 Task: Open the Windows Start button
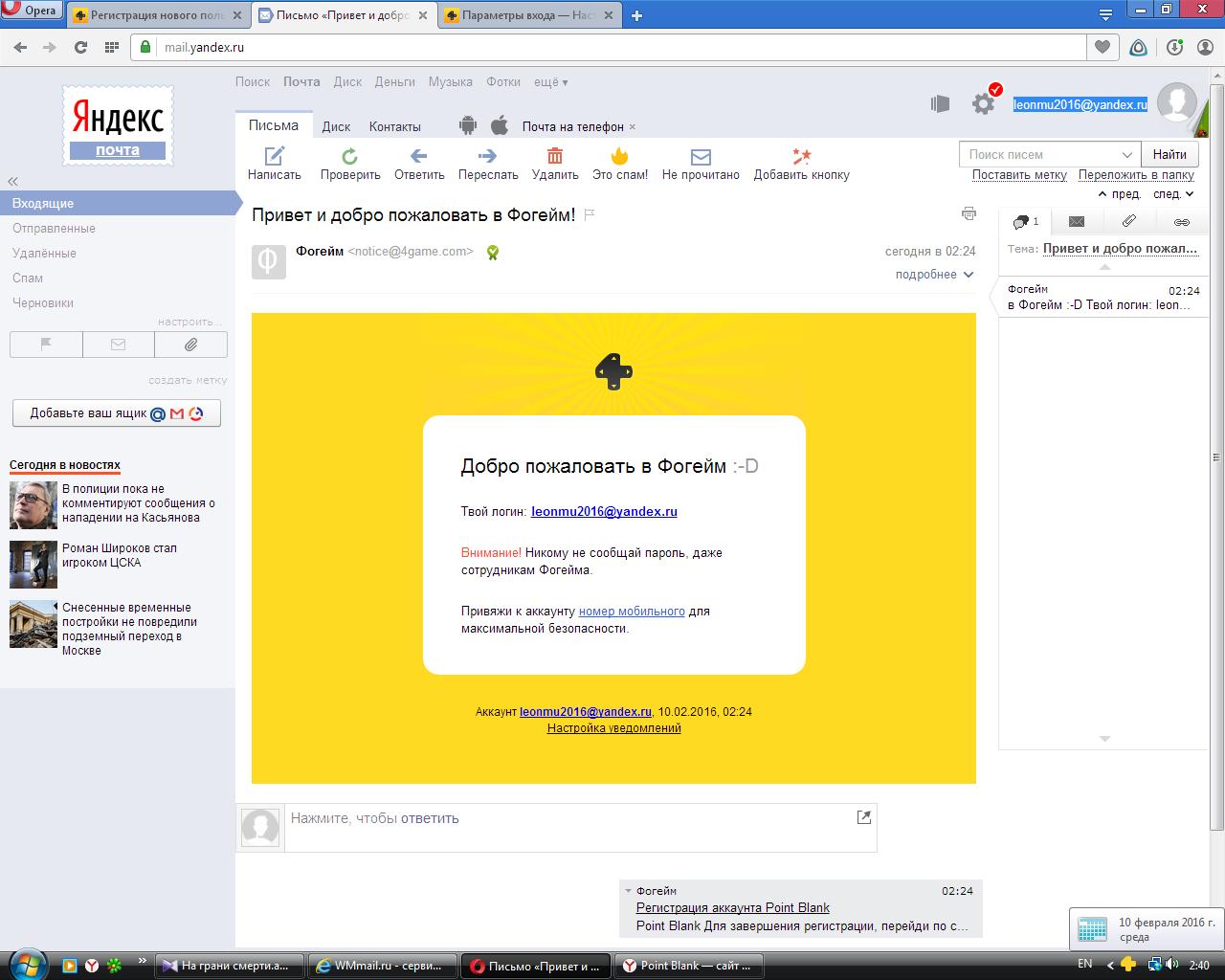coord(26,964)
